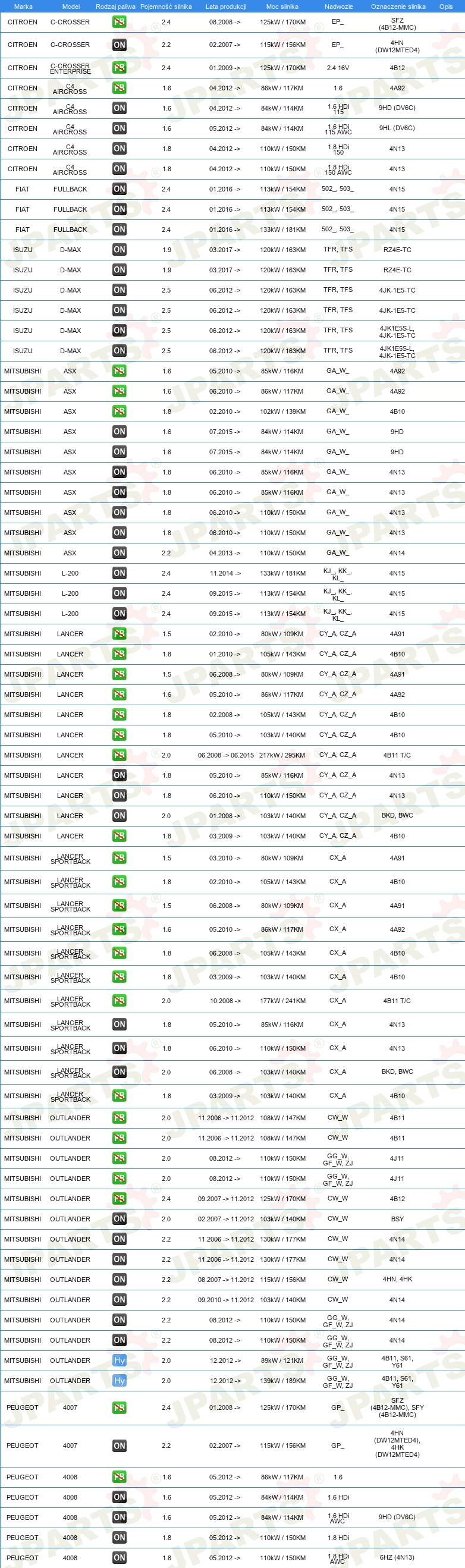This screenshot has height=1568, width=465.
Task: Click diesel icon in Fiat Fullback 133kW row
Action: pos(120,230)
